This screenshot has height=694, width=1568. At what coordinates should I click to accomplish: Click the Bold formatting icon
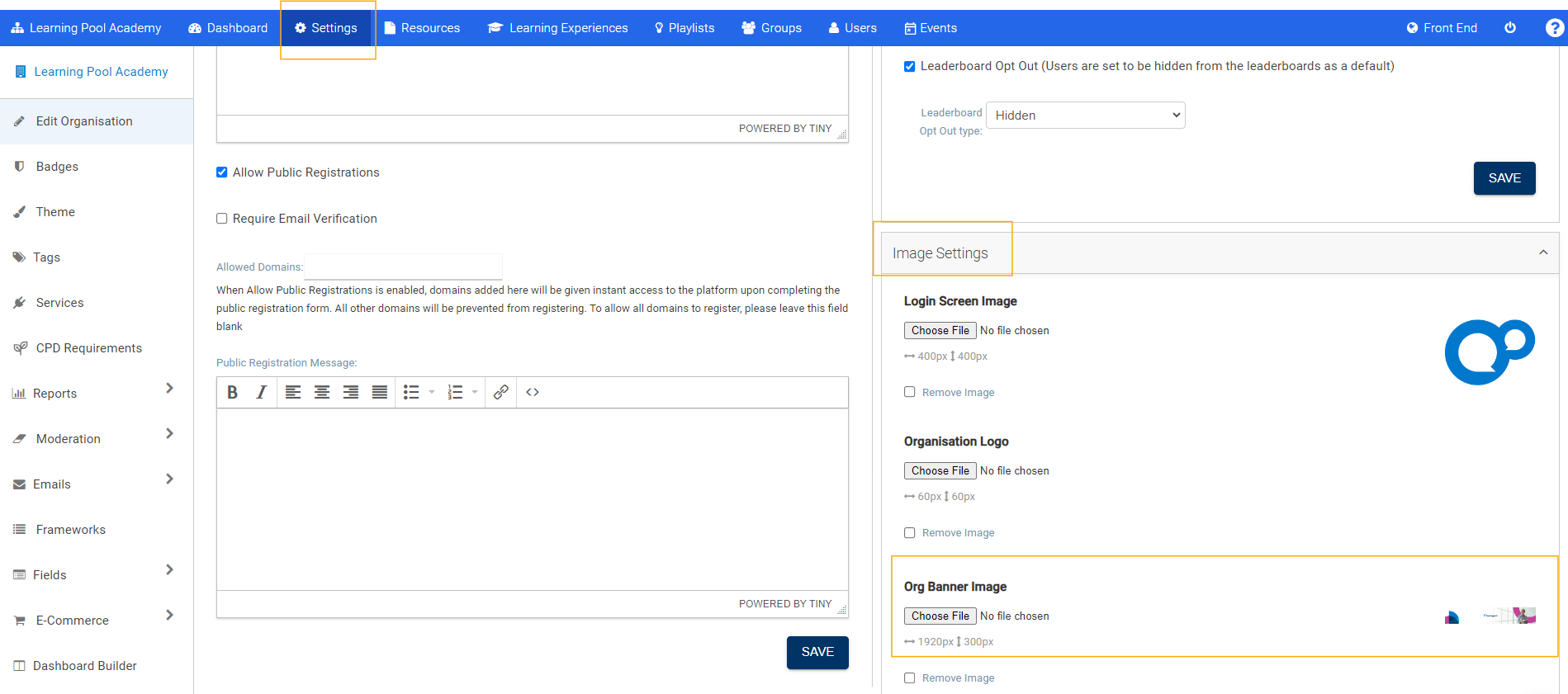233,393
